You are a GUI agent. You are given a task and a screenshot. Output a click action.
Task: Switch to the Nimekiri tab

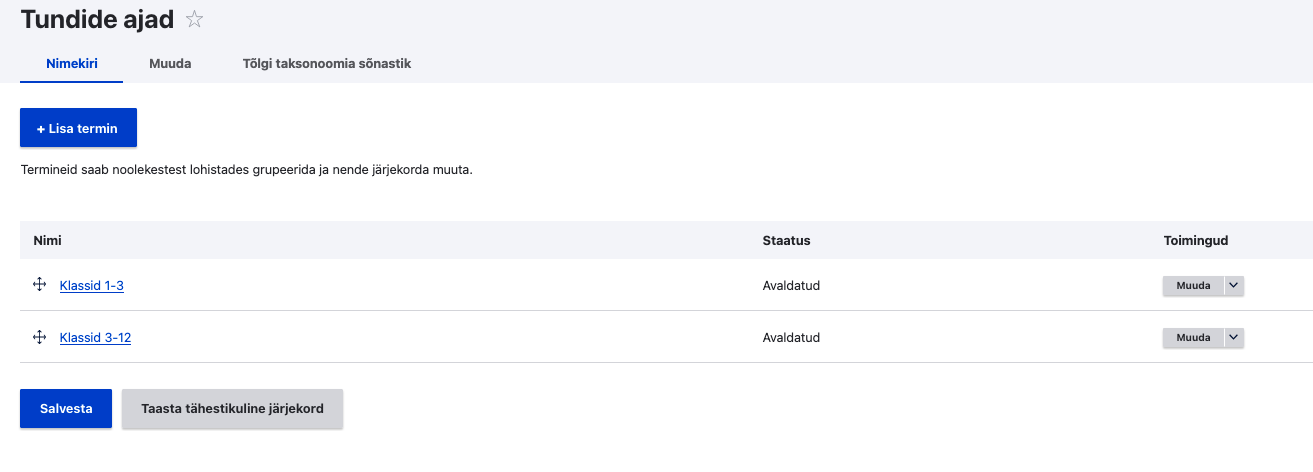[x=72, y=63]
